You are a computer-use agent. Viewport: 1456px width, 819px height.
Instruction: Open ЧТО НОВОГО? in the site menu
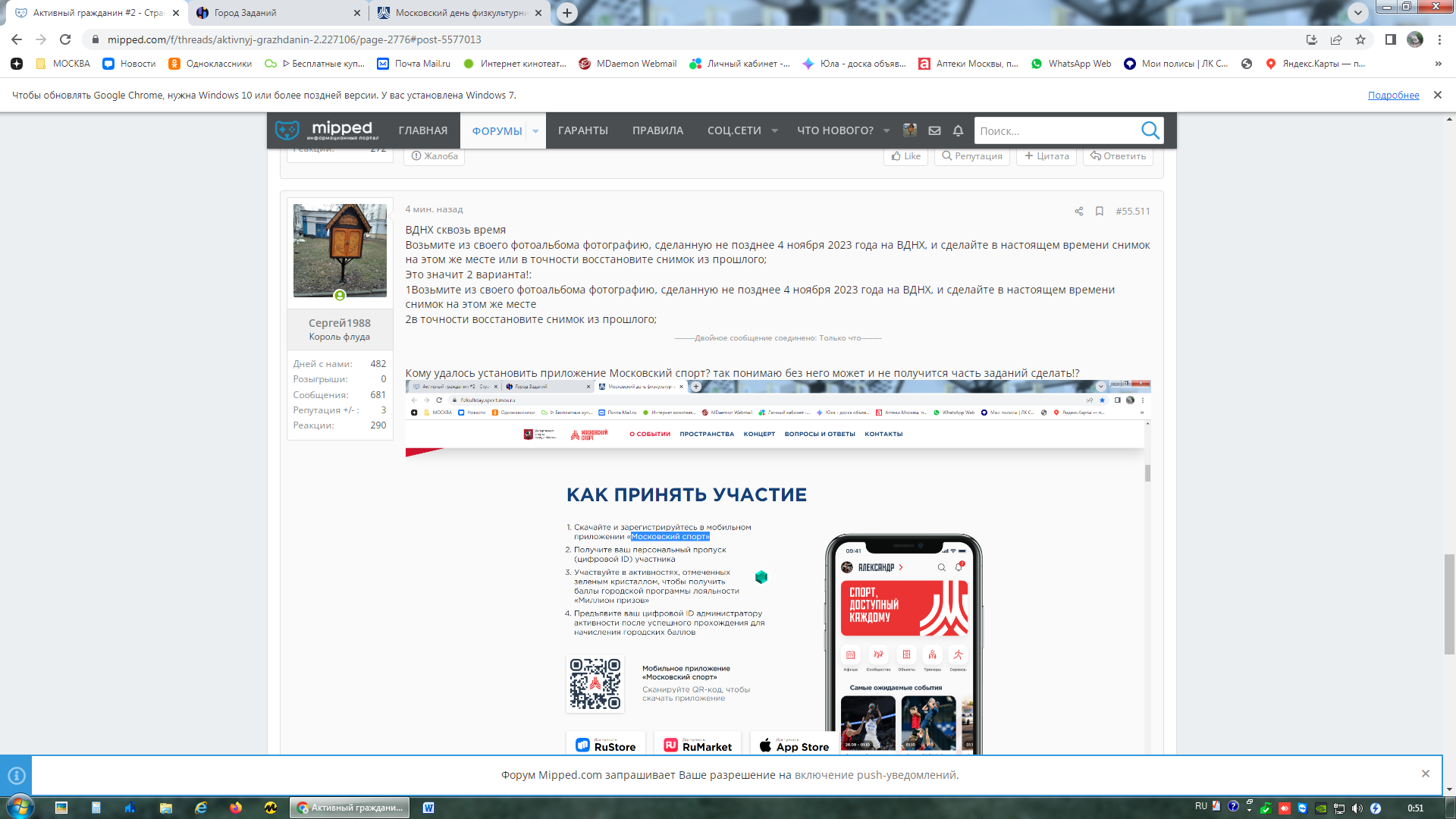835,130
